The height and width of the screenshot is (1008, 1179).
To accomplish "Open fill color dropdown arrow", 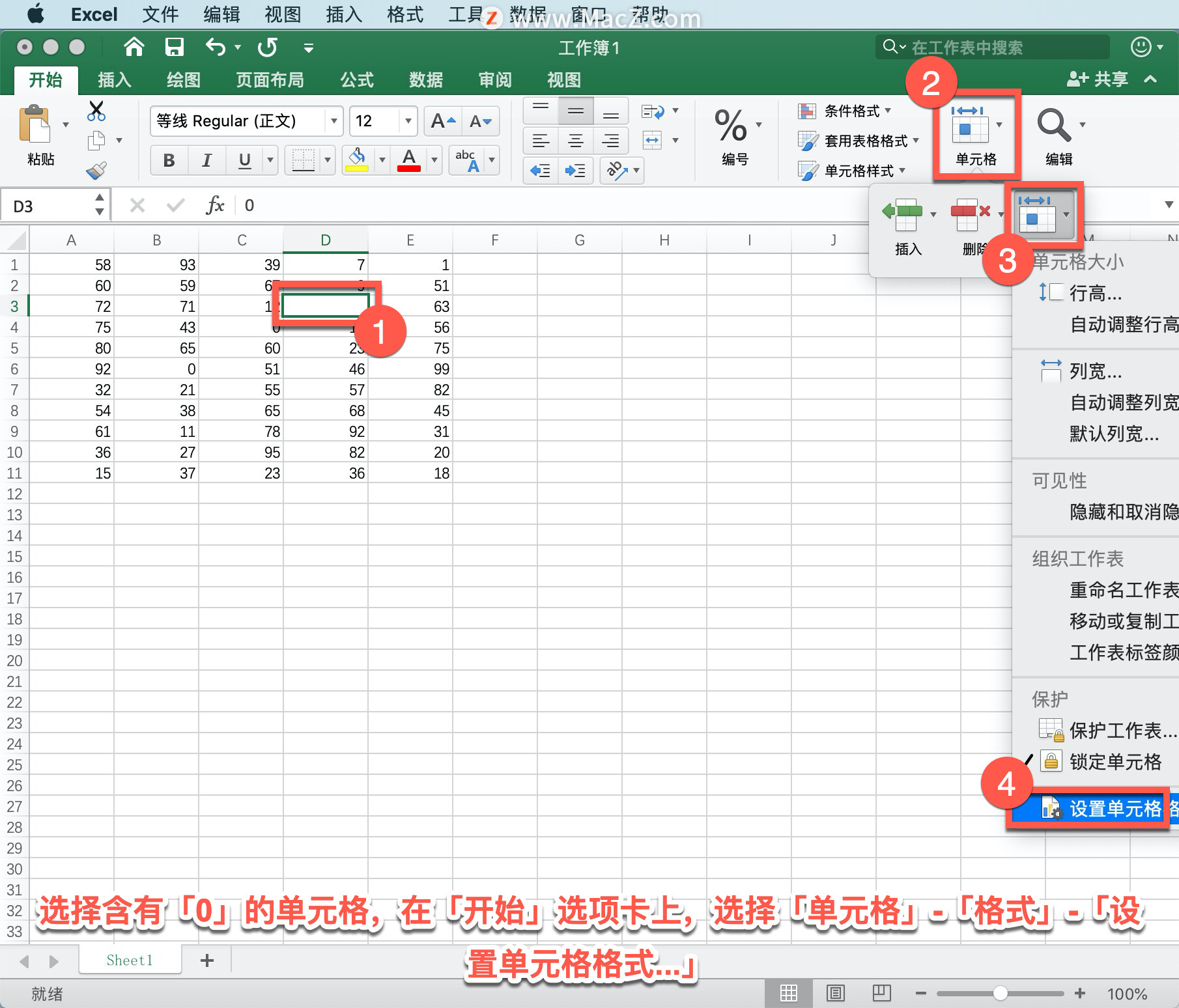I will click(382, 160).
